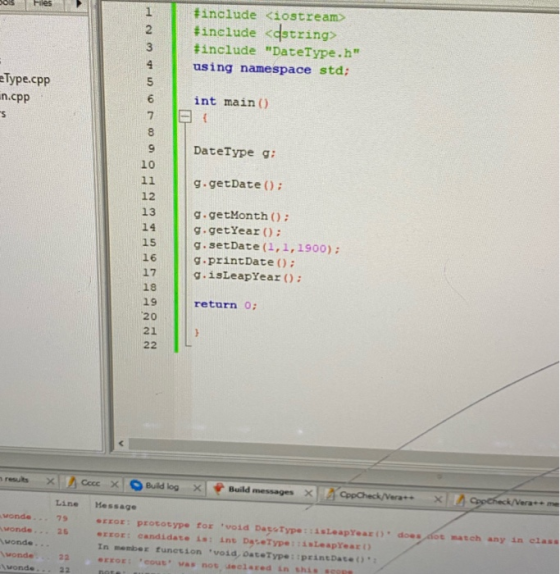Select error row 'prototype for void DateType::isLeapYear()'

tap(326, 530)
